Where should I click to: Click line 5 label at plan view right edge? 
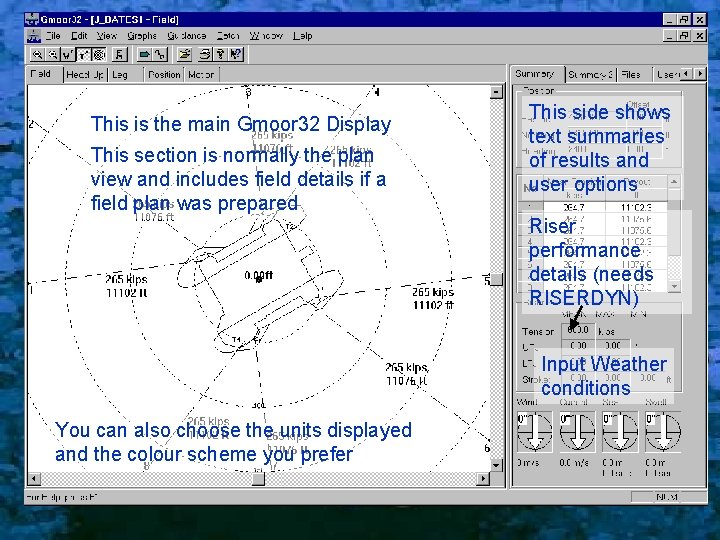coord(487,280)
